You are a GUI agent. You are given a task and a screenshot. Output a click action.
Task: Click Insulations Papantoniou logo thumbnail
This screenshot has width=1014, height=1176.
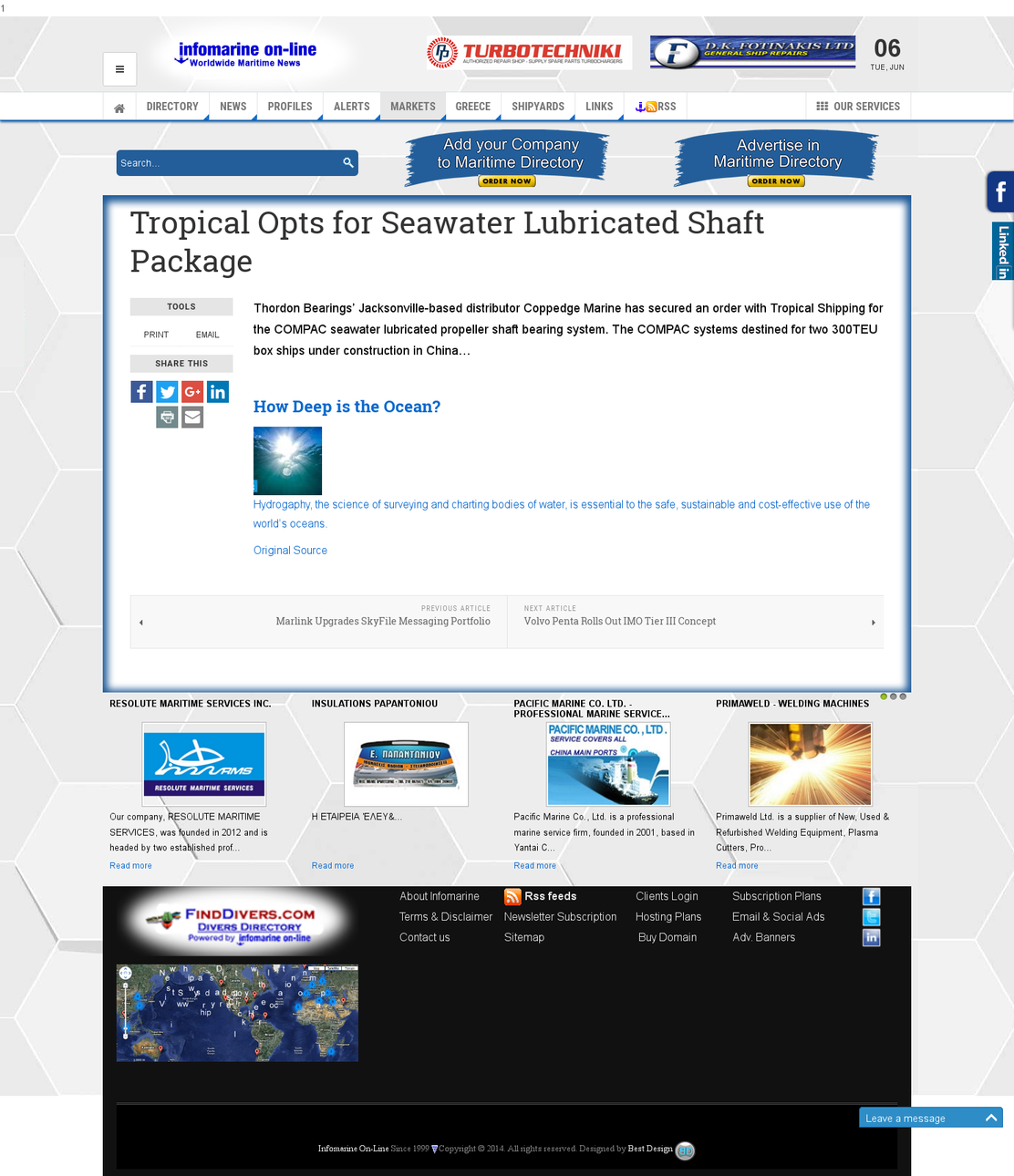[x=406, y=764]
